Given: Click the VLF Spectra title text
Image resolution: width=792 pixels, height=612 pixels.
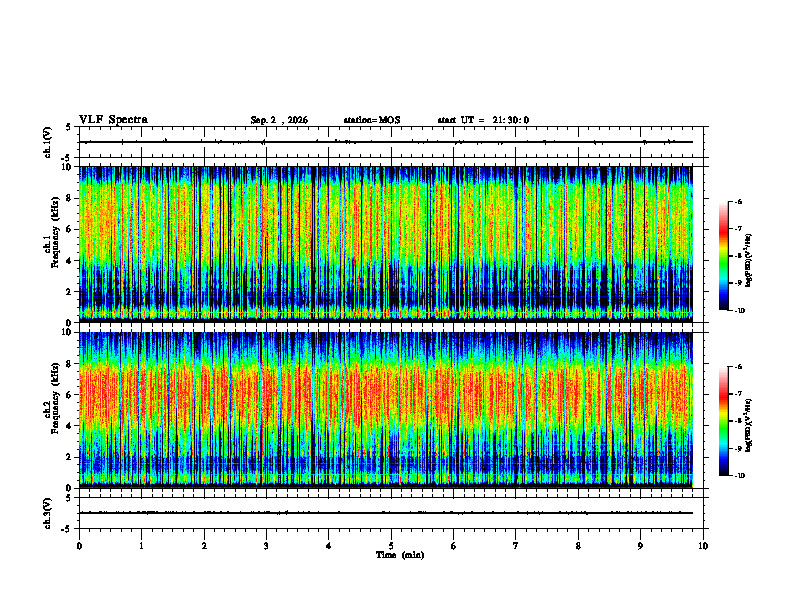Looking at the screenshot, I should click(x=113, y=120).
